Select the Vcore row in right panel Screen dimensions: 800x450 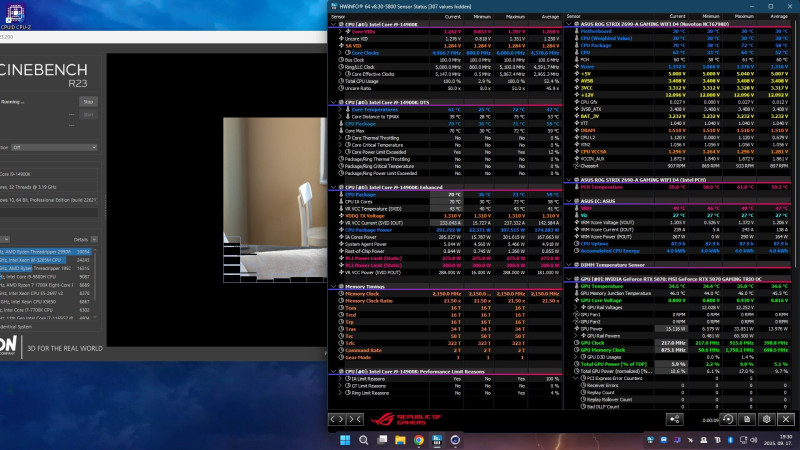point(679,66)
